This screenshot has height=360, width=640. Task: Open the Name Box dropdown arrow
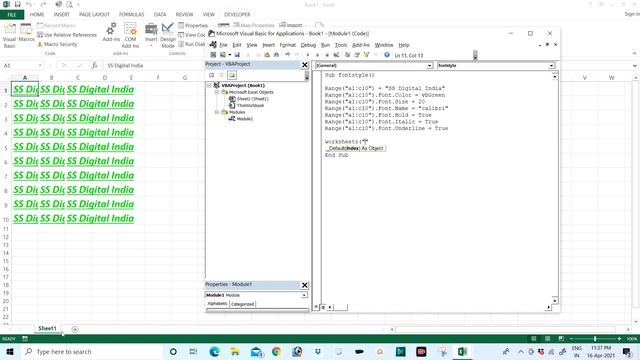(40, 65)
